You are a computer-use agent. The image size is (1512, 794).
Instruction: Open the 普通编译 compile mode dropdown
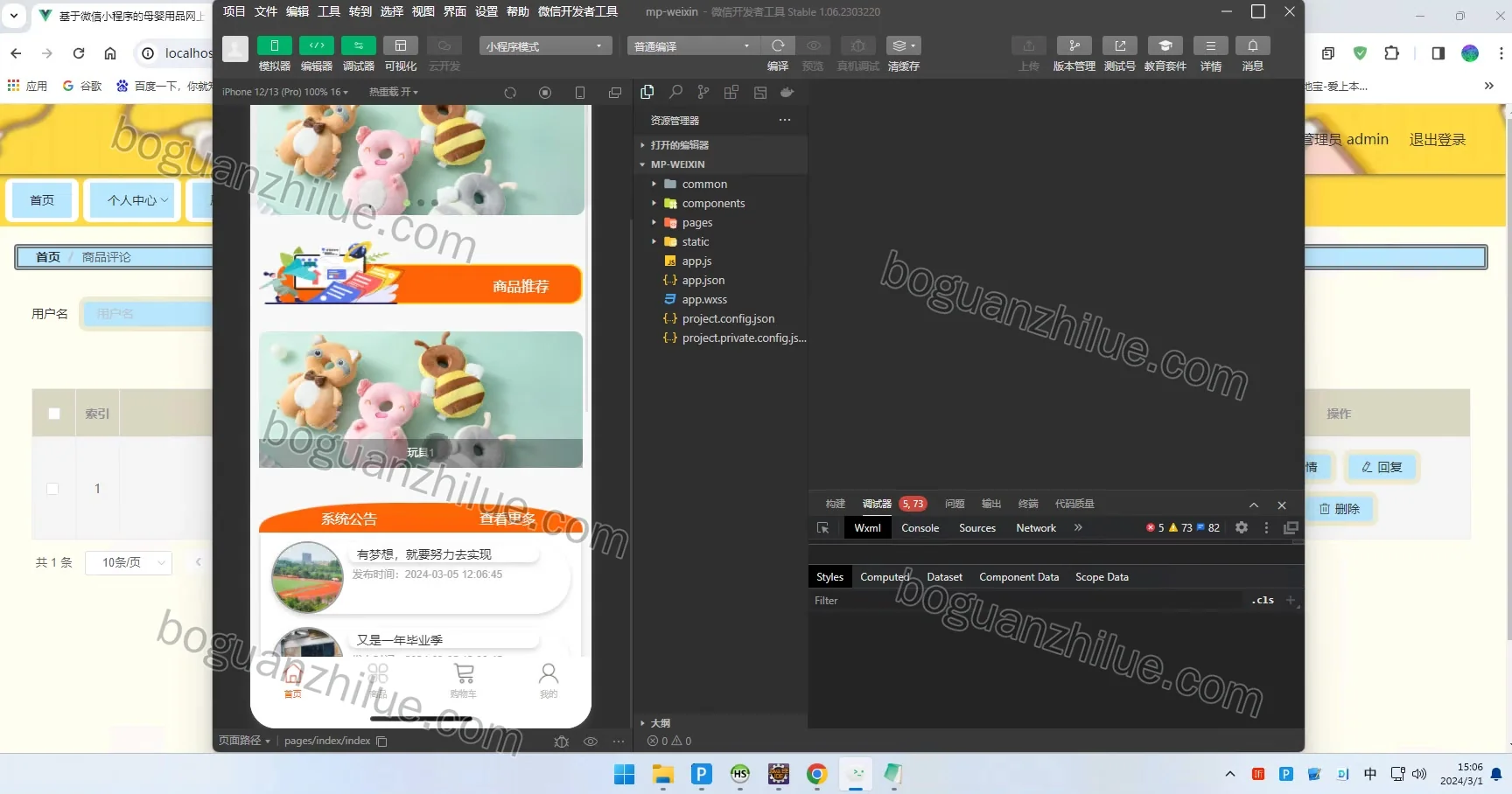pyautogui.click(x=692, y=46)
